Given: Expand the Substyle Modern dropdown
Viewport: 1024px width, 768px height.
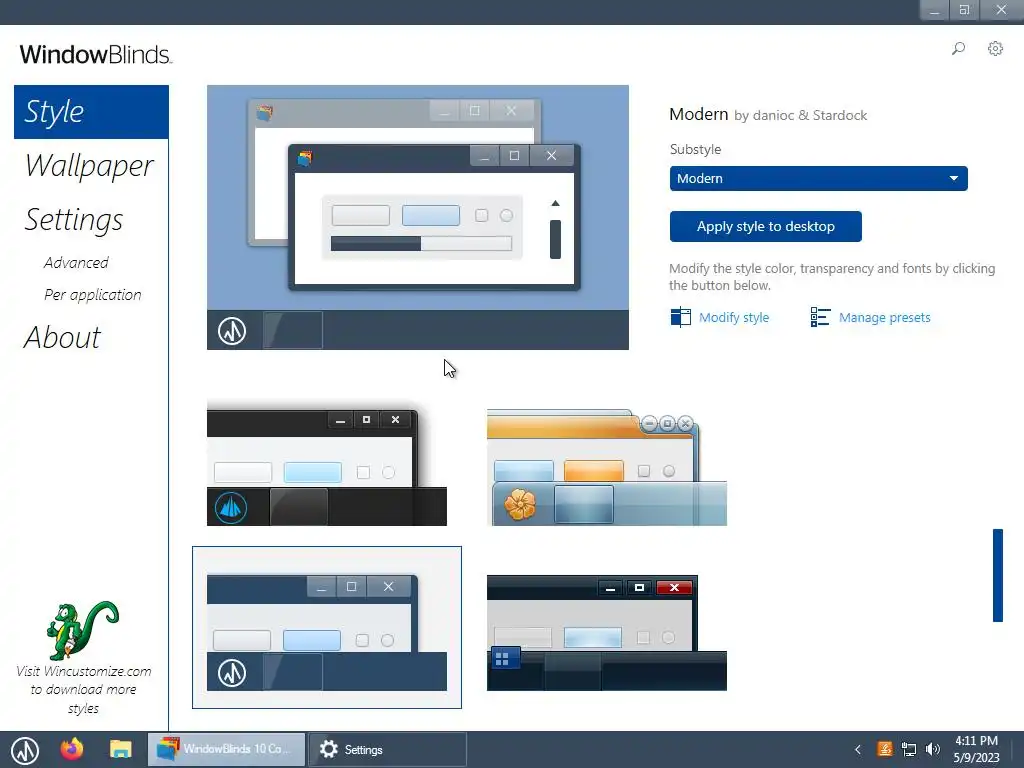Looking at the screenshot, I should pos(818,178).
